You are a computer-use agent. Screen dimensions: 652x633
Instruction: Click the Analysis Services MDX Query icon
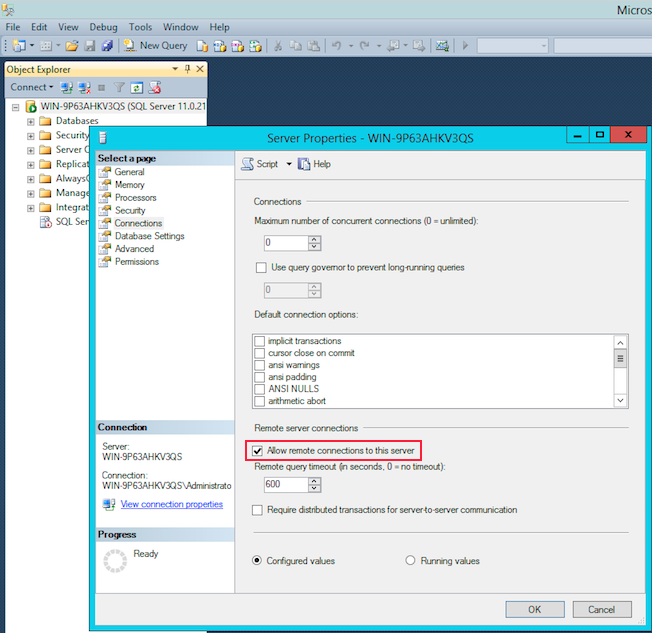point(220,46)
